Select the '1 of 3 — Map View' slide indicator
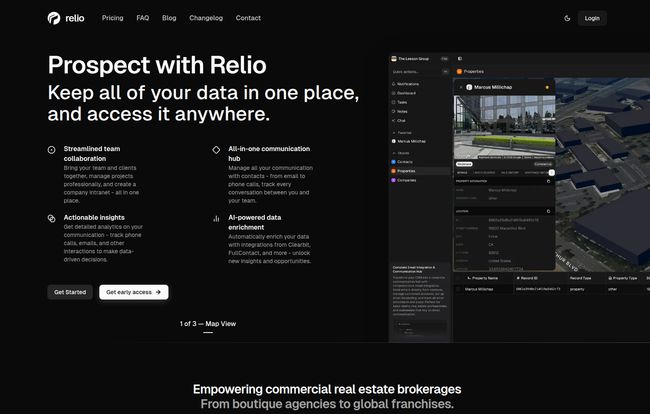 click(208, 324)
